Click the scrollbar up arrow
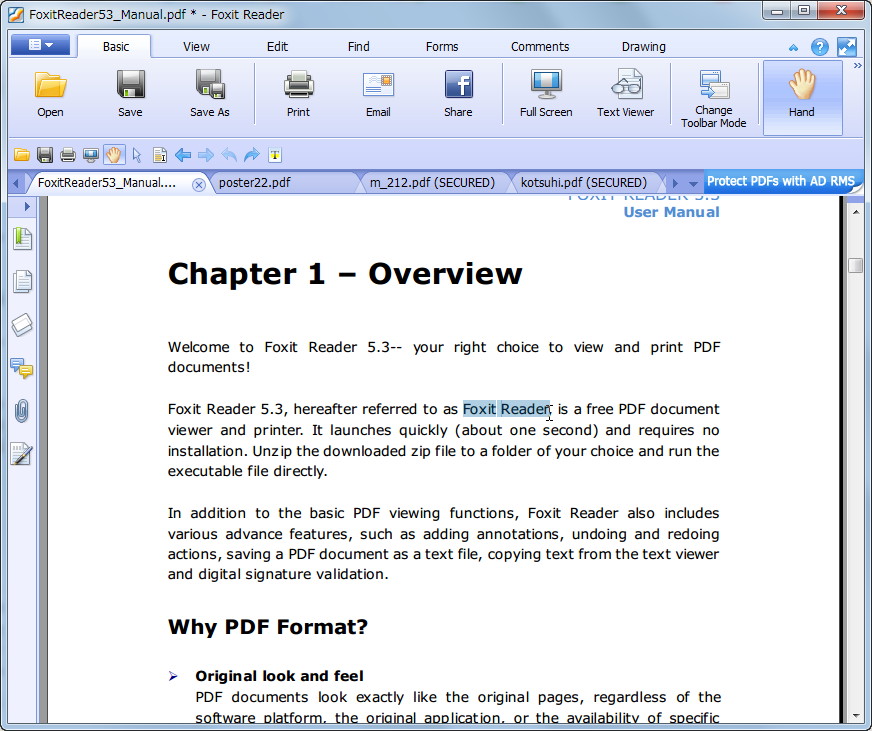 pyautogui.click(x=855, y=212)
